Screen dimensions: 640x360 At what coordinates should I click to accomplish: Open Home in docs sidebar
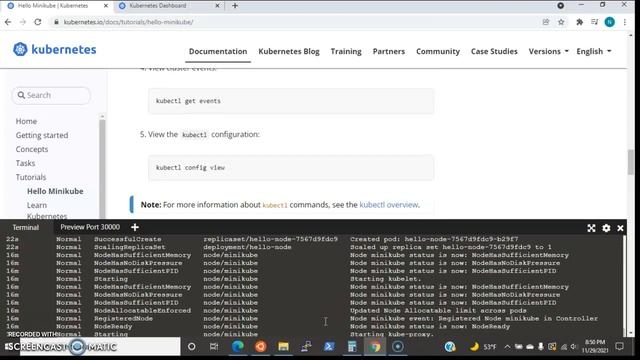point(26,121)
